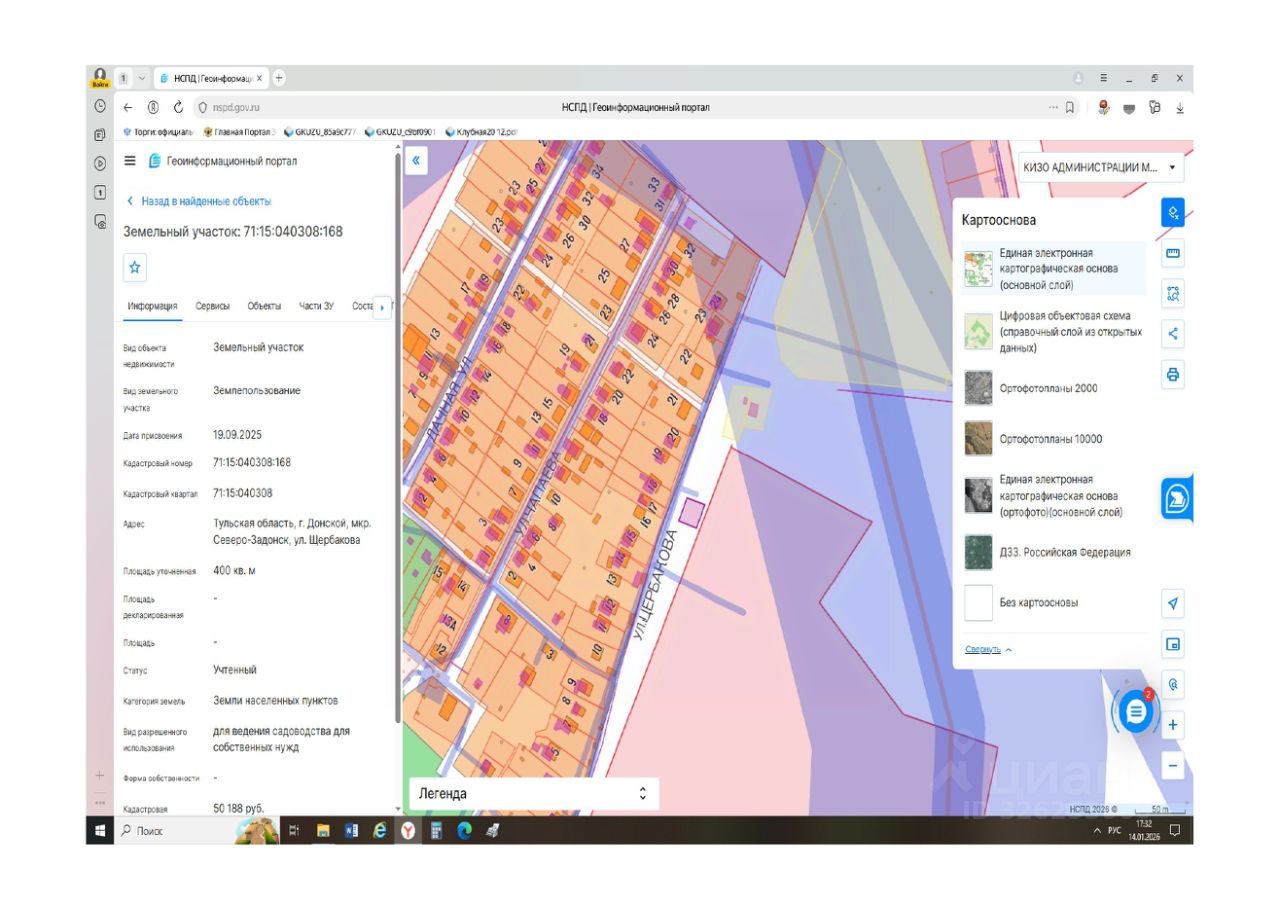Open the overview map button
The width and height of the screenshot is (1280, 905).
coord(1173,645)
